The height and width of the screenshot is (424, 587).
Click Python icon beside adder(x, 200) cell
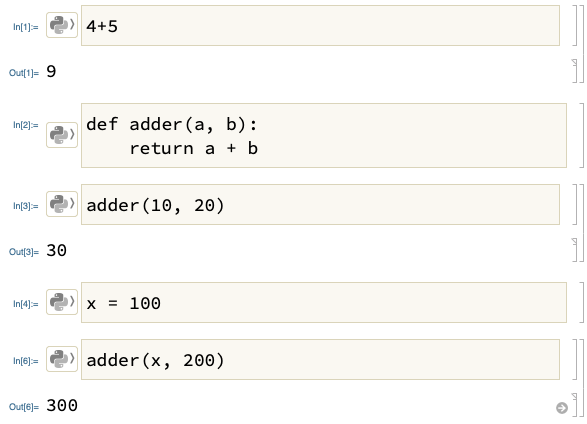[62, 359]
